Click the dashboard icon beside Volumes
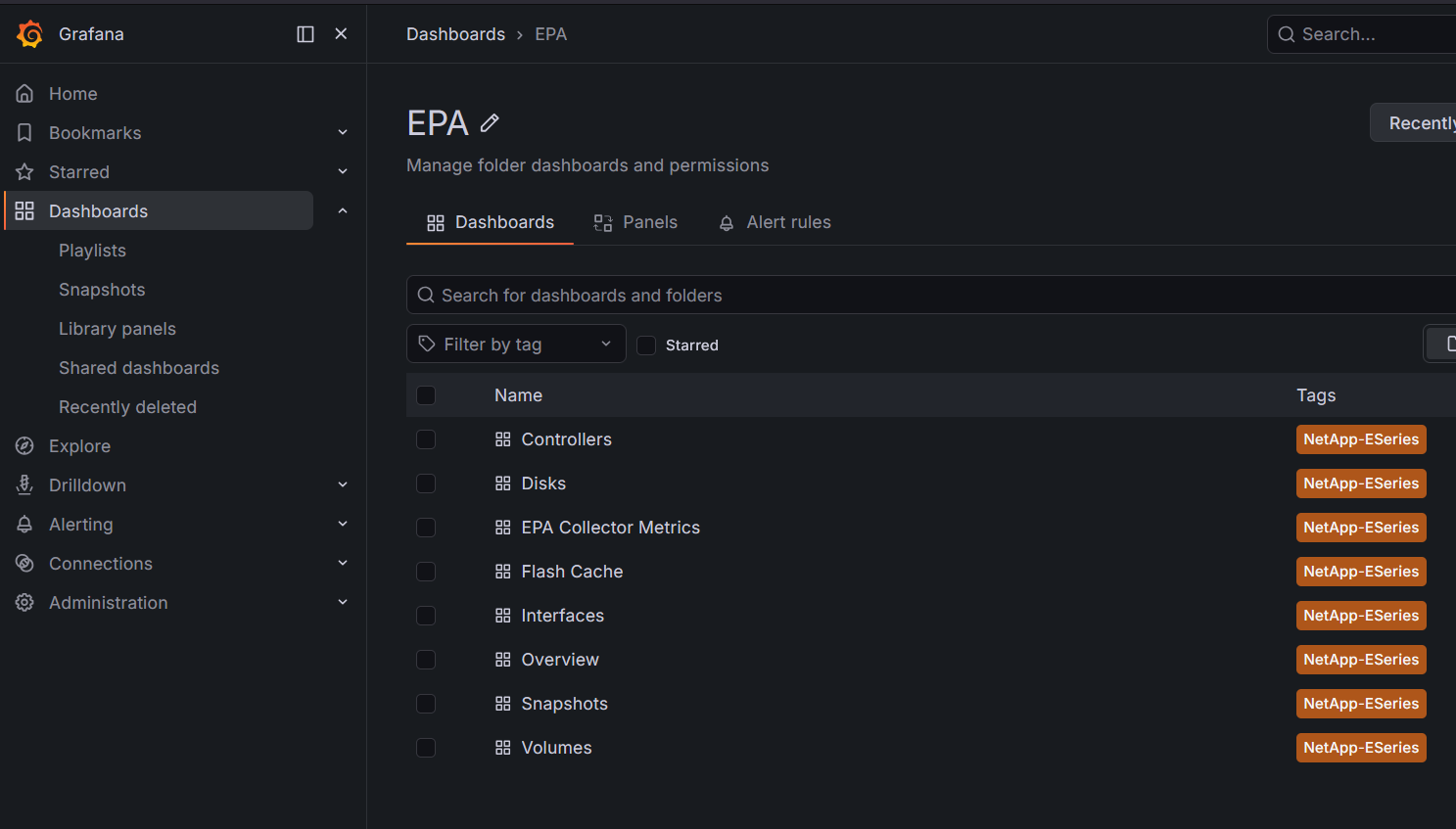 pos(503,748)
